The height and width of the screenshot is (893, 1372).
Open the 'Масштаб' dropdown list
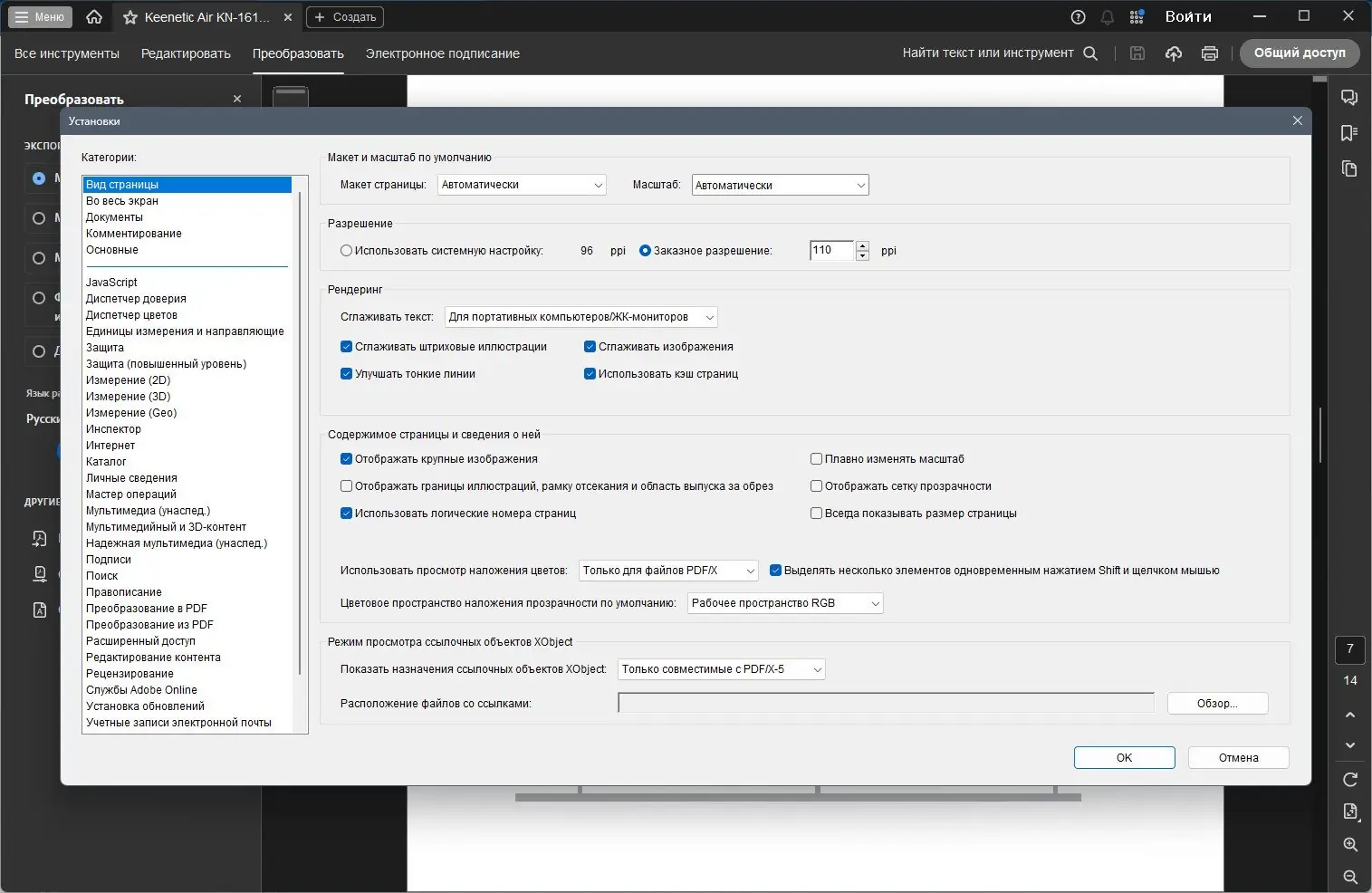pos(779,184)
